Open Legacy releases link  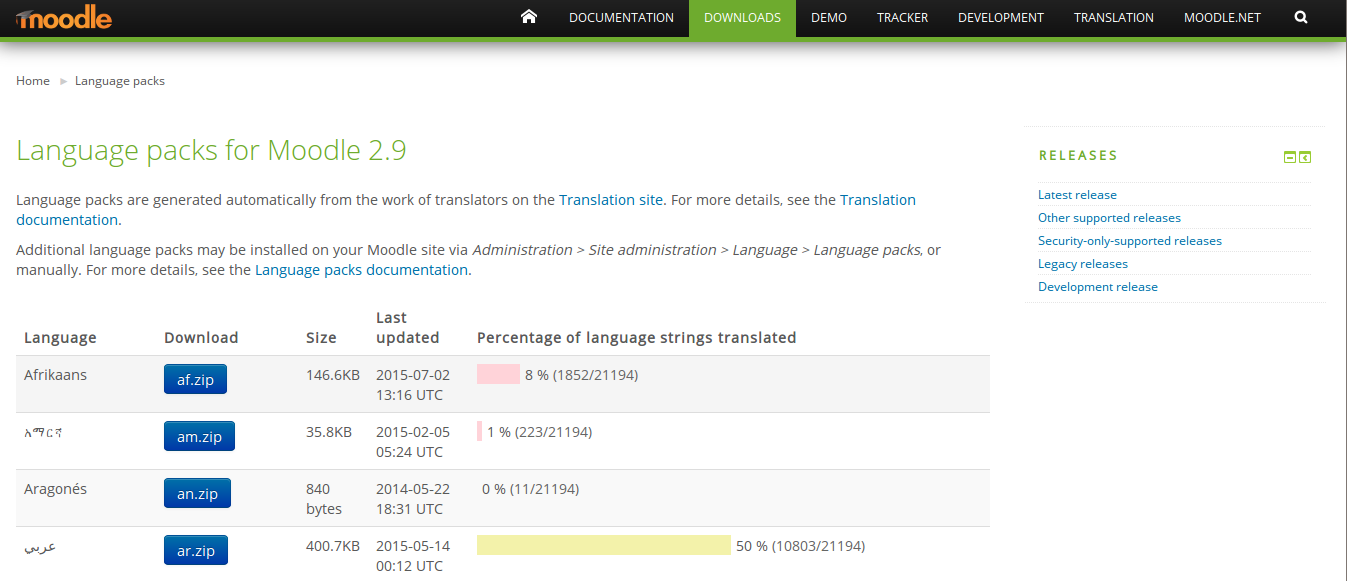click(1083, 264)
